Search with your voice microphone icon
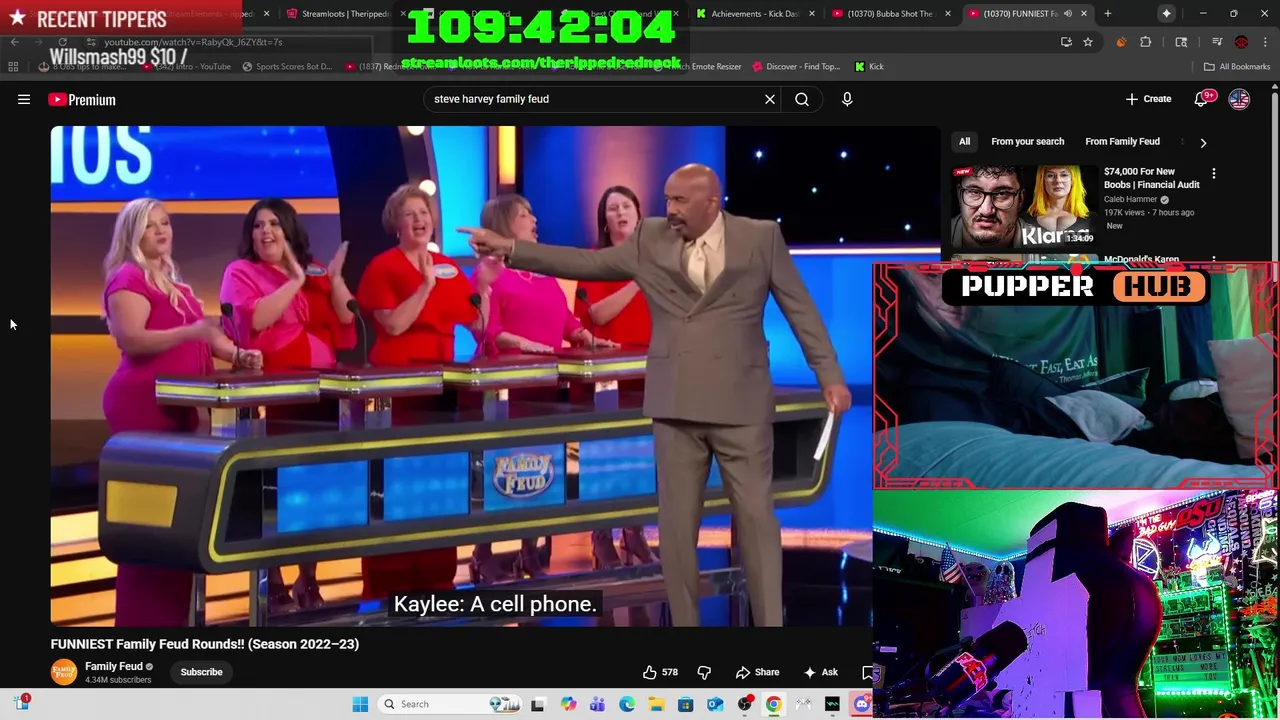Image resolution: width=1280 pixels, height=720 pixels. point(847,99)
